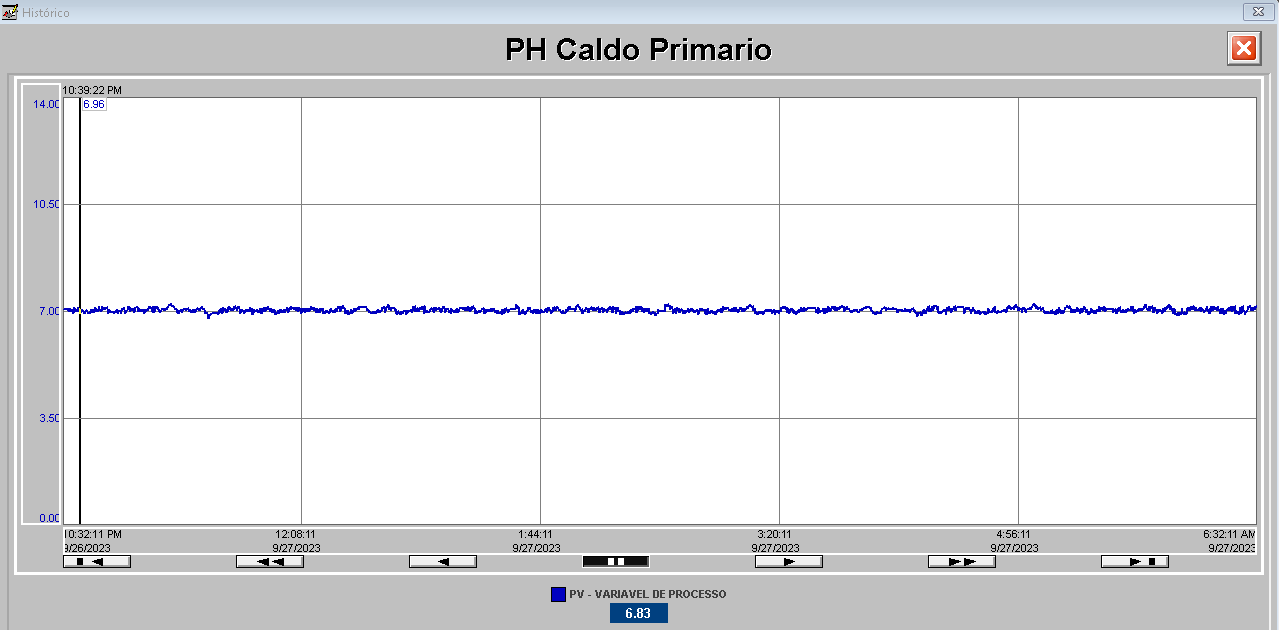Click the black vertical time cursor line
This screenshot has height=630, width=1279.
(80, 310)
